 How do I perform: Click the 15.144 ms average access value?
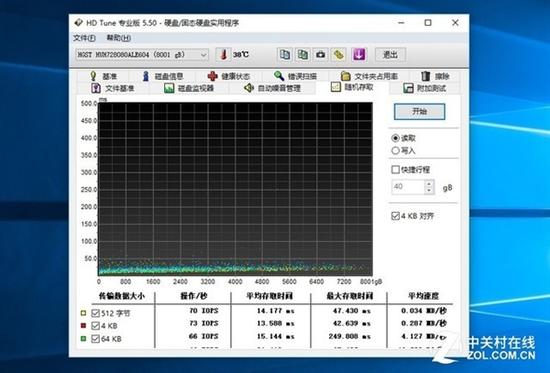275,337
